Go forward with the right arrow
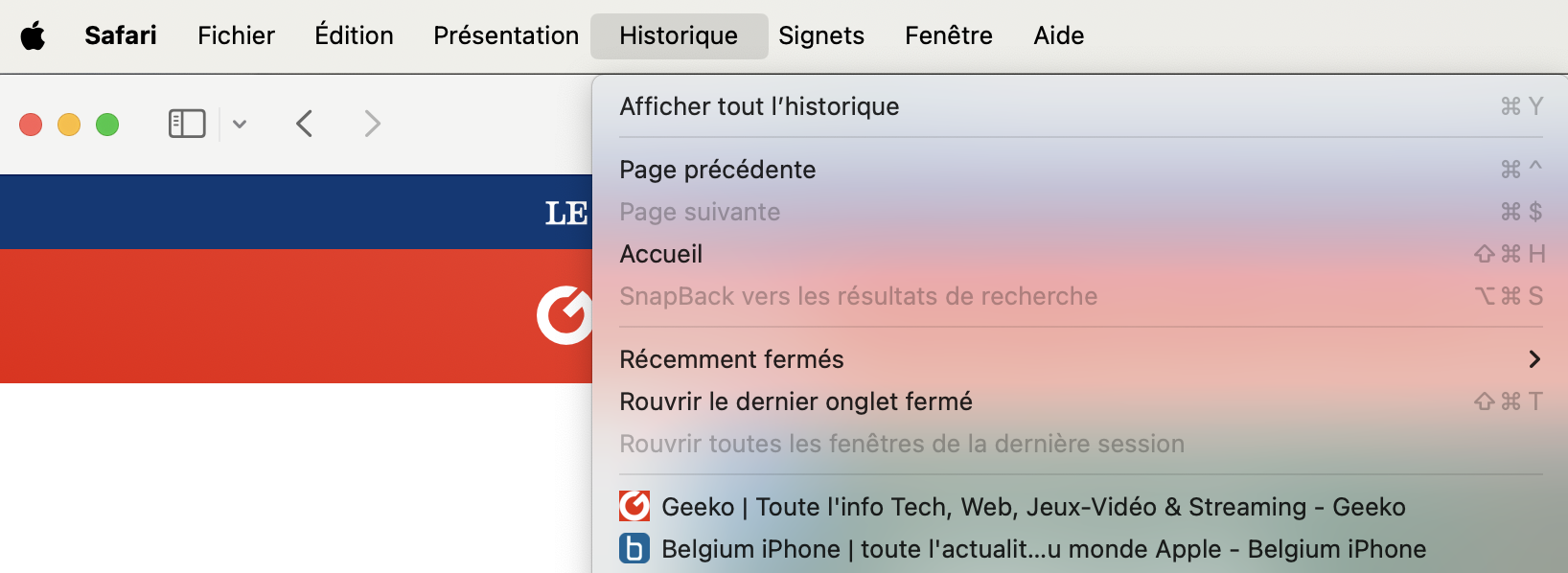 click(x=373, y=124)
